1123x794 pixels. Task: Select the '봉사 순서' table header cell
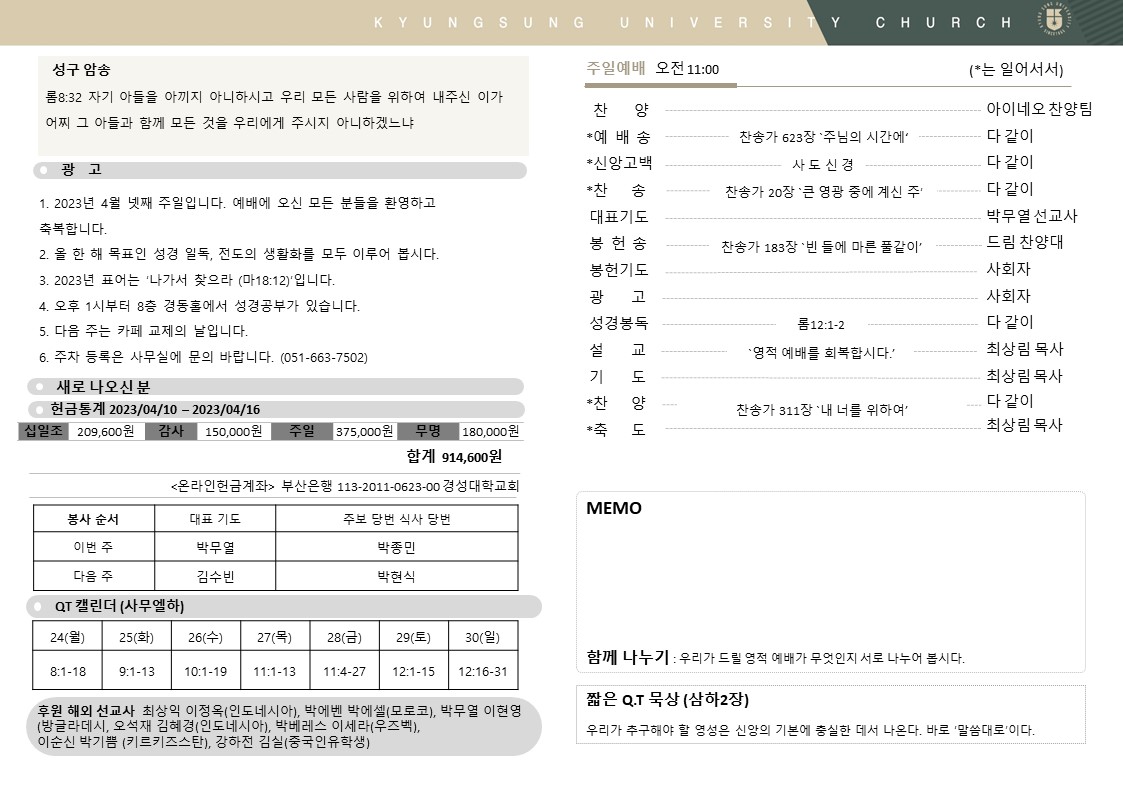93,518
